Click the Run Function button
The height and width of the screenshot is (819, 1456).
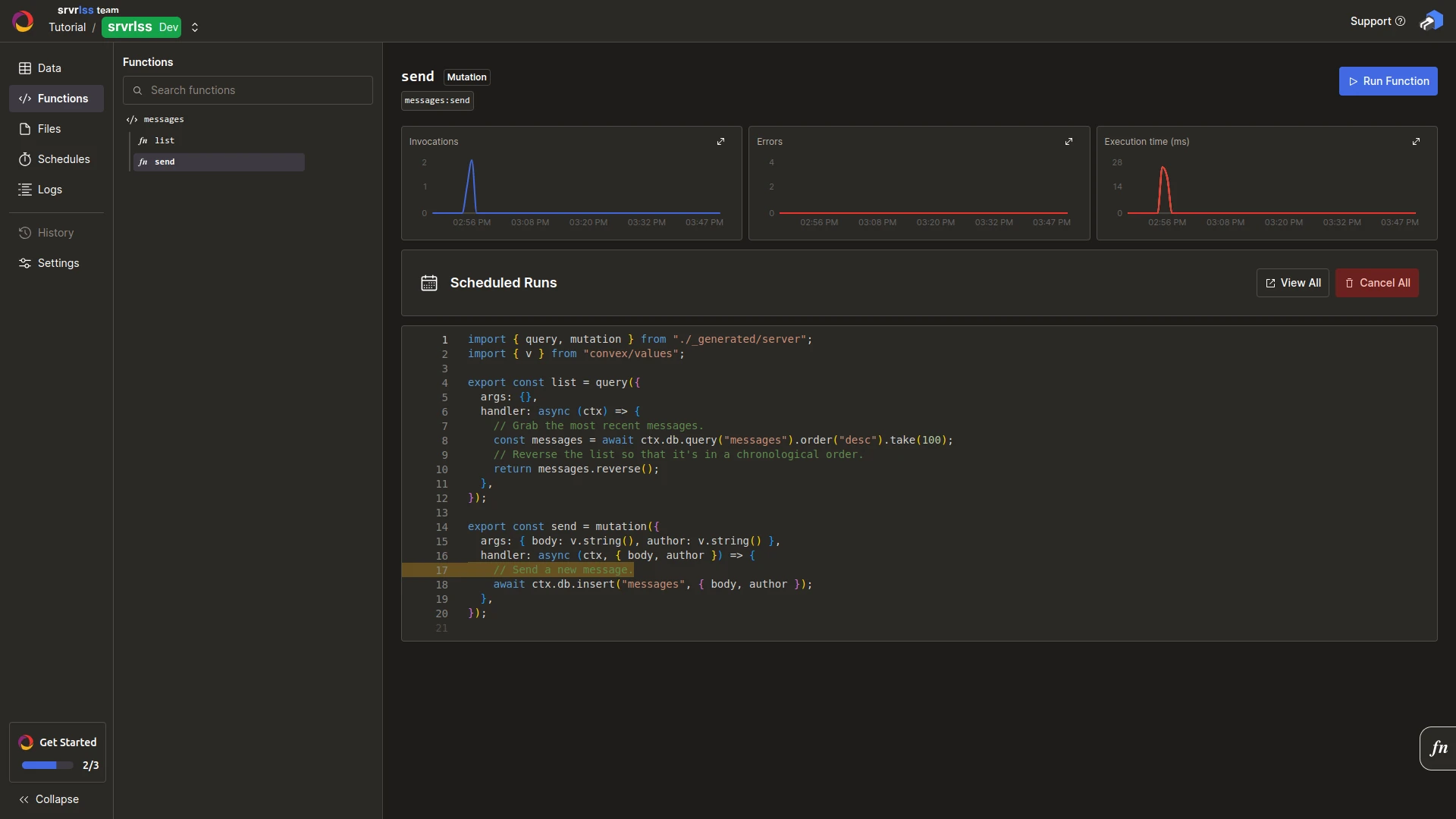coord(1388,81)
